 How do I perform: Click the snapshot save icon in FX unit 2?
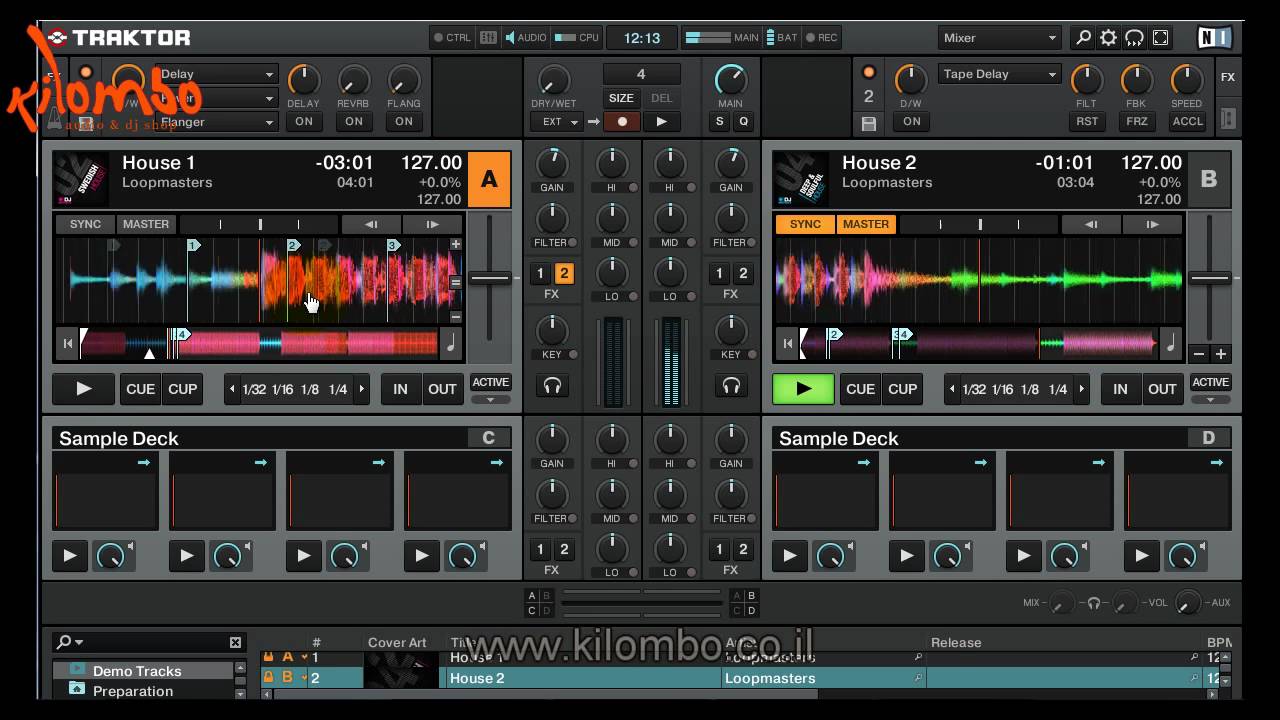(868, 124)
